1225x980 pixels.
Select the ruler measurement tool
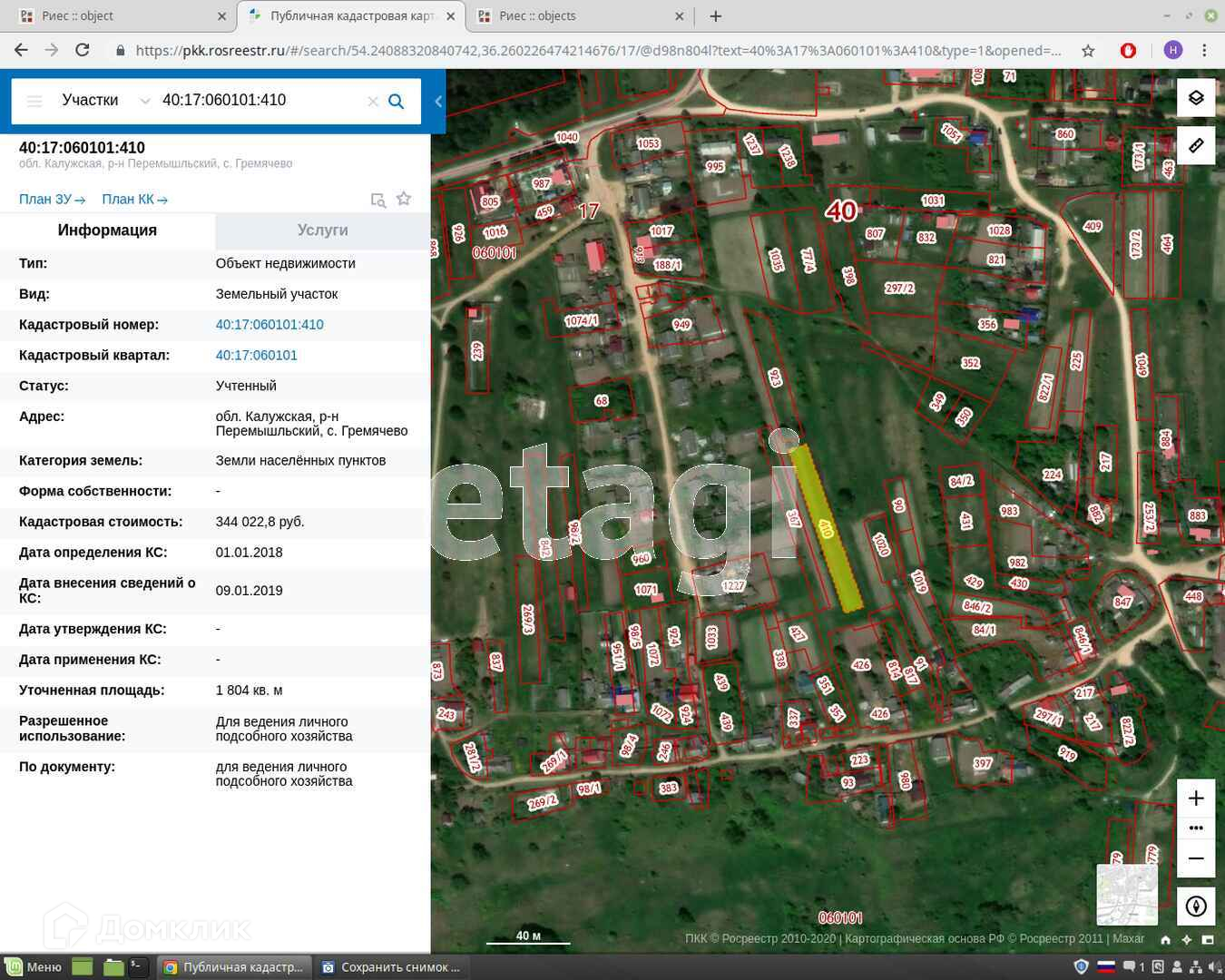pos(1195,145)
